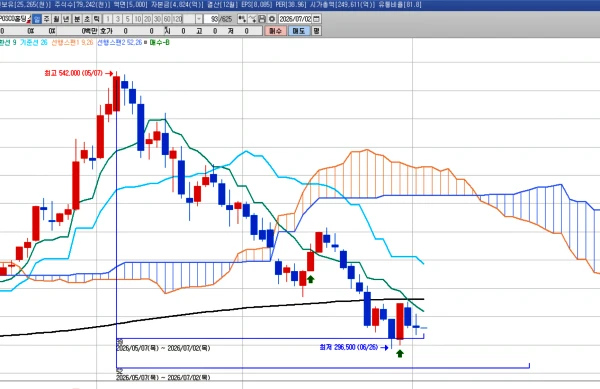Open chart settings gear icon
Image resolution: width=600 pixels, height=389 pixels.
(272, 19)
